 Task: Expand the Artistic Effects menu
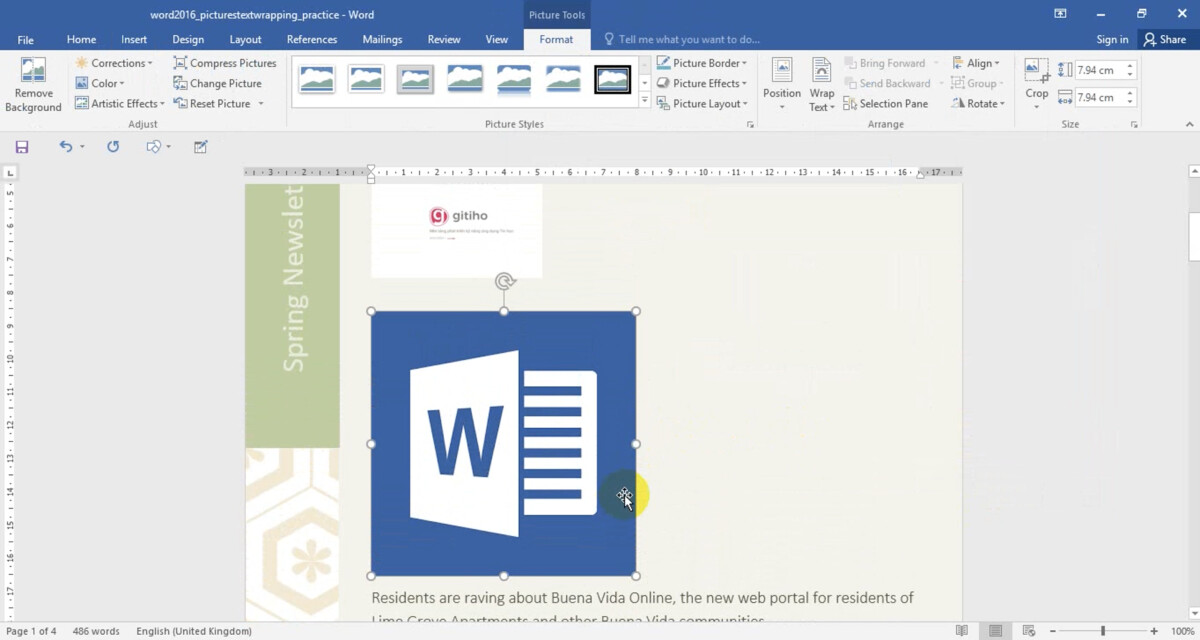120,103
